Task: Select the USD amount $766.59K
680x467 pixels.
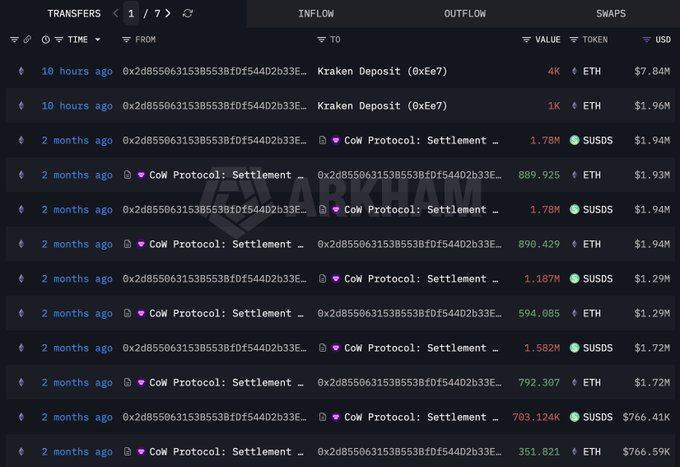Action: click(646, 452)
